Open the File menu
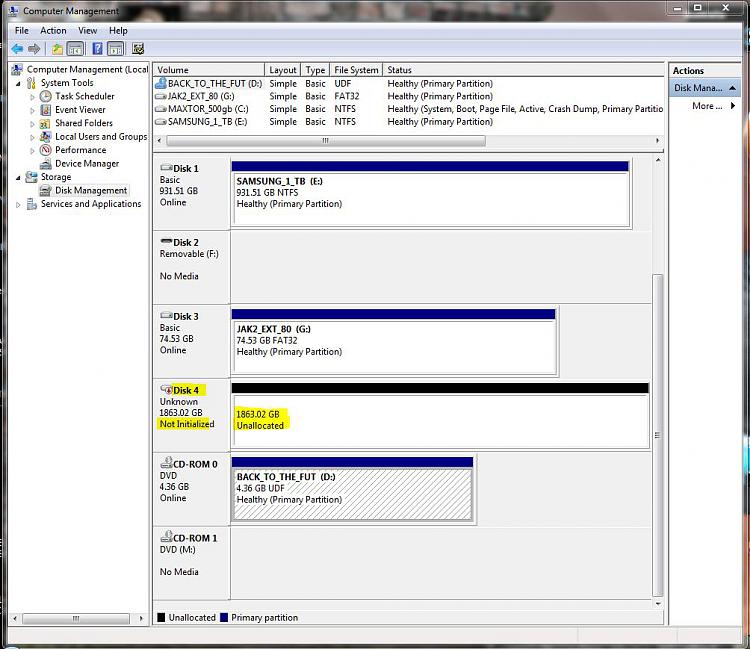 [x=22, y=31]
